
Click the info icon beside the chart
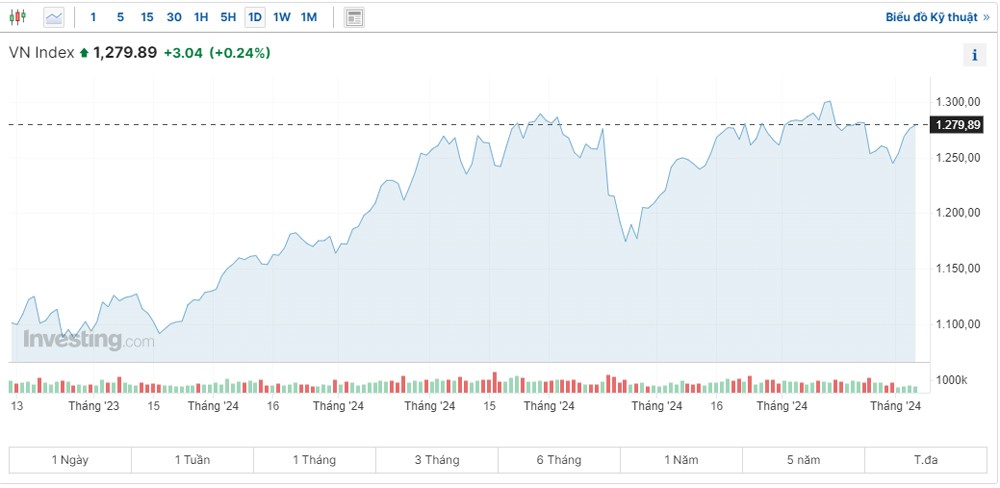(x=974, y=56)
